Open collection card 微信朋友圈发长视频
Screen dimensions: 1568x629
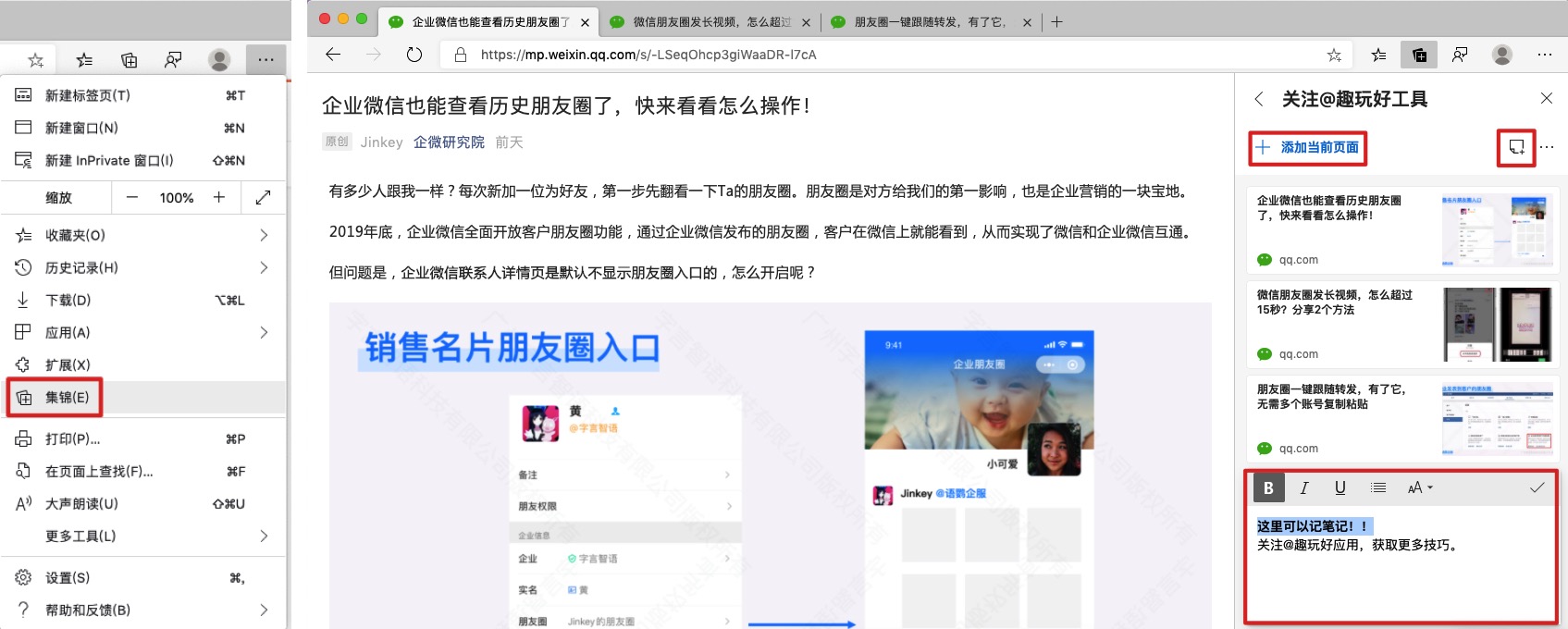coord(1403,324)
